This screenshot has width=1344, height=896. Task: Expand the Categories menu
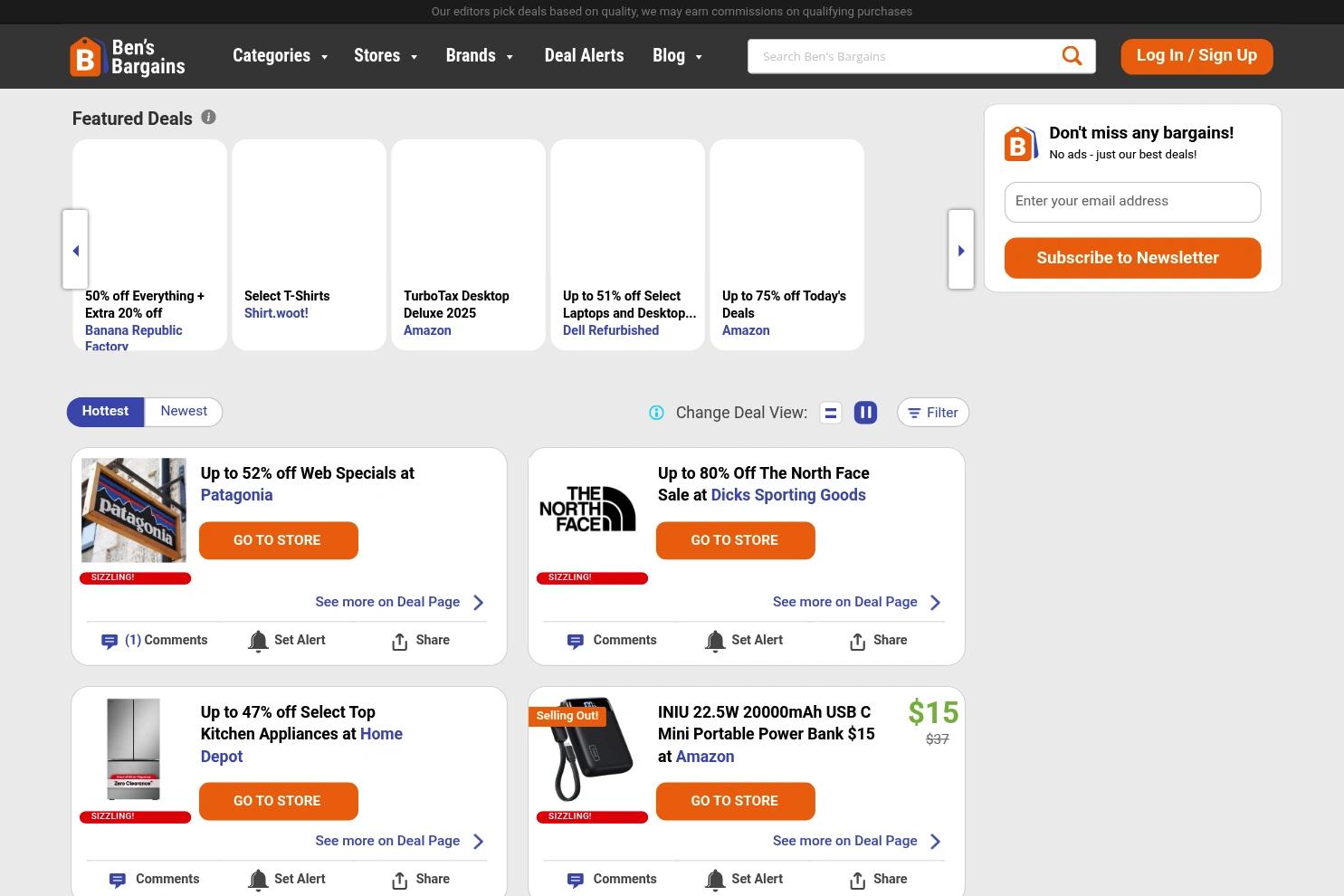[x=280, y=56]
